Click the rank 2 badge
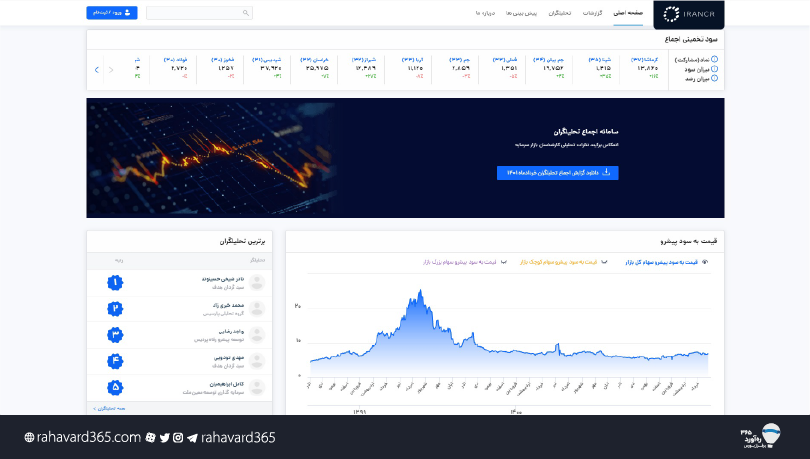810x459 pixels. tap(115, 309)
